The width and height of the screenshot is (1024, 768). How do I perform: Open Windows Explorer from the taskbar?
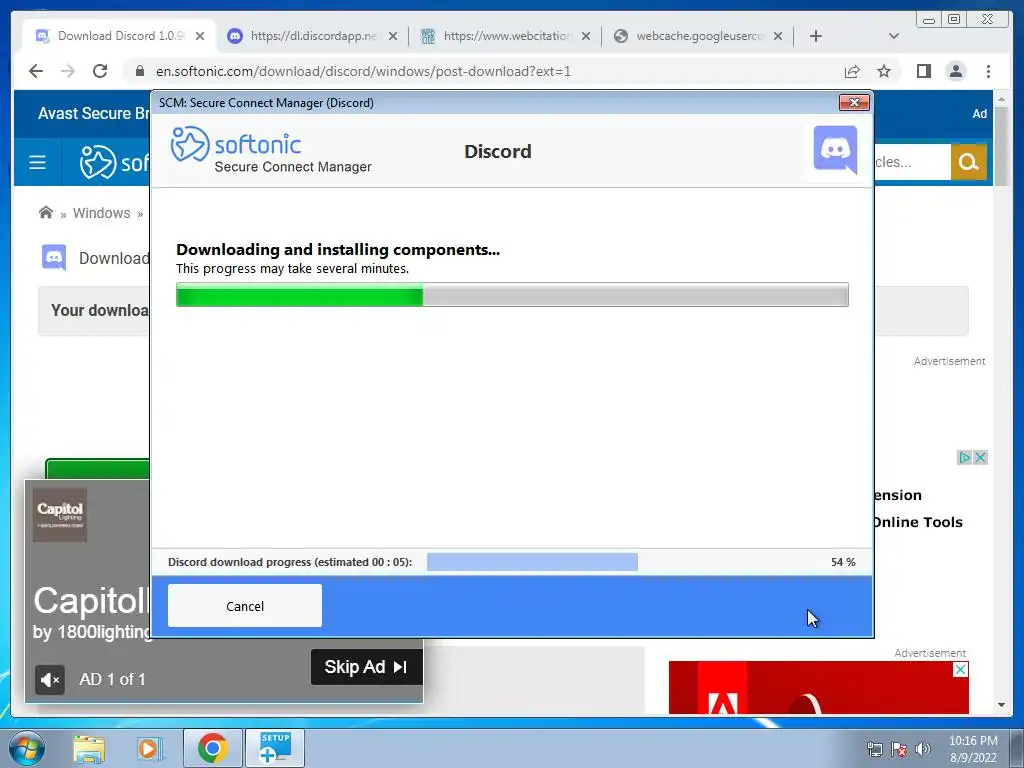(89, 748)
